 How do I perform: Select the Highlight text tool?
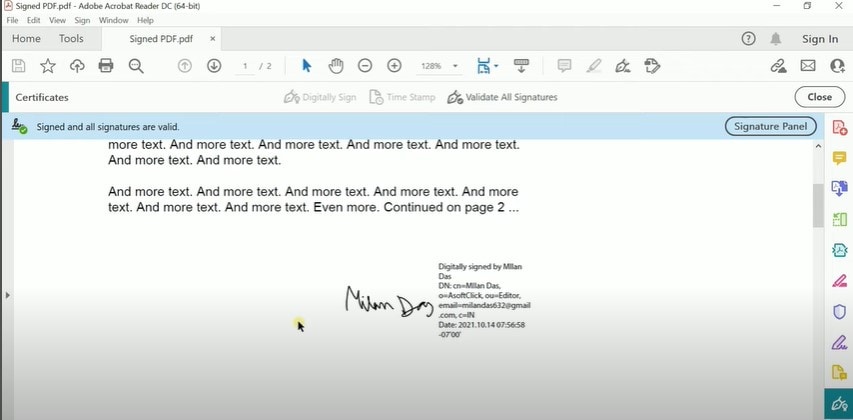pyautogui.click(x=594, y=66)
